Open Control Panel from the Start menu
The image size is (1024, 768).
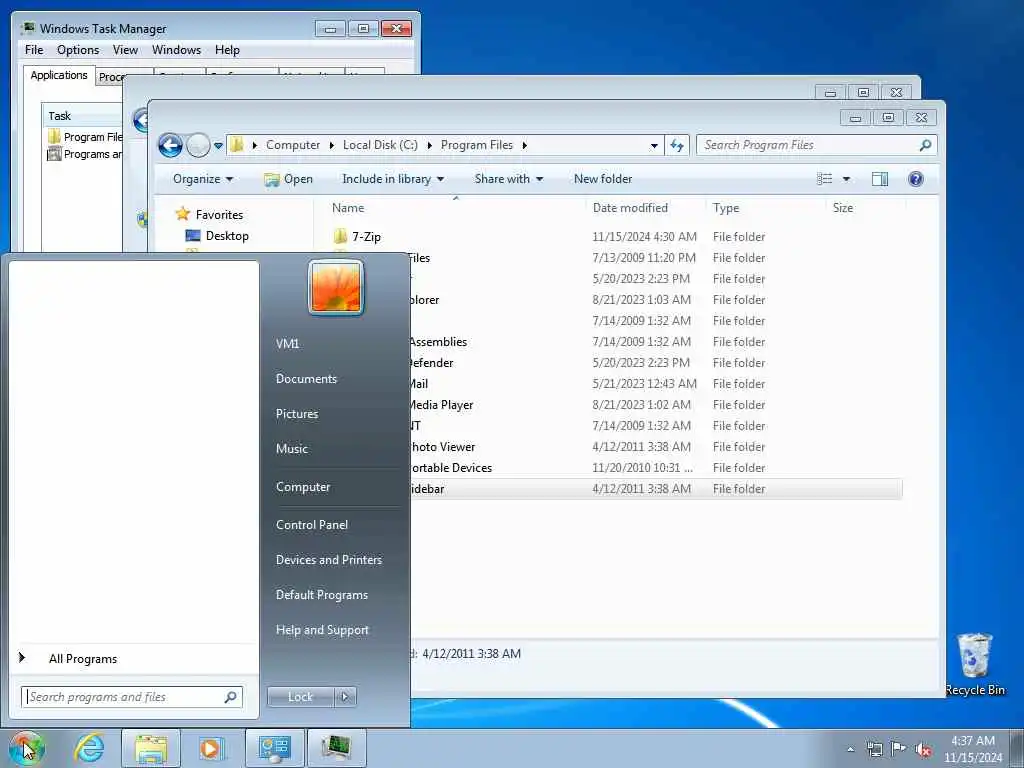point(312,524)
